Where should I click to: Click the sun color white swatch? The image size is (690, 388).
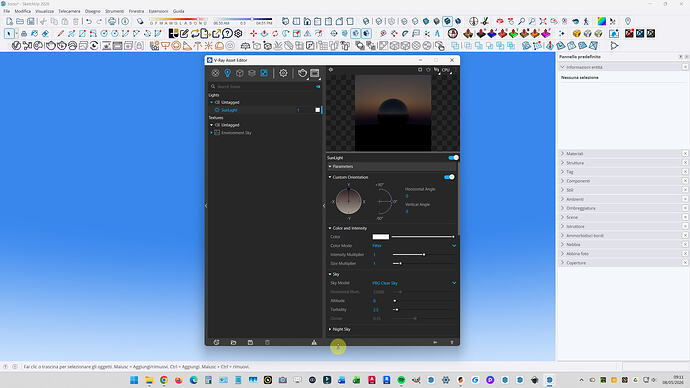pos(381,237)
